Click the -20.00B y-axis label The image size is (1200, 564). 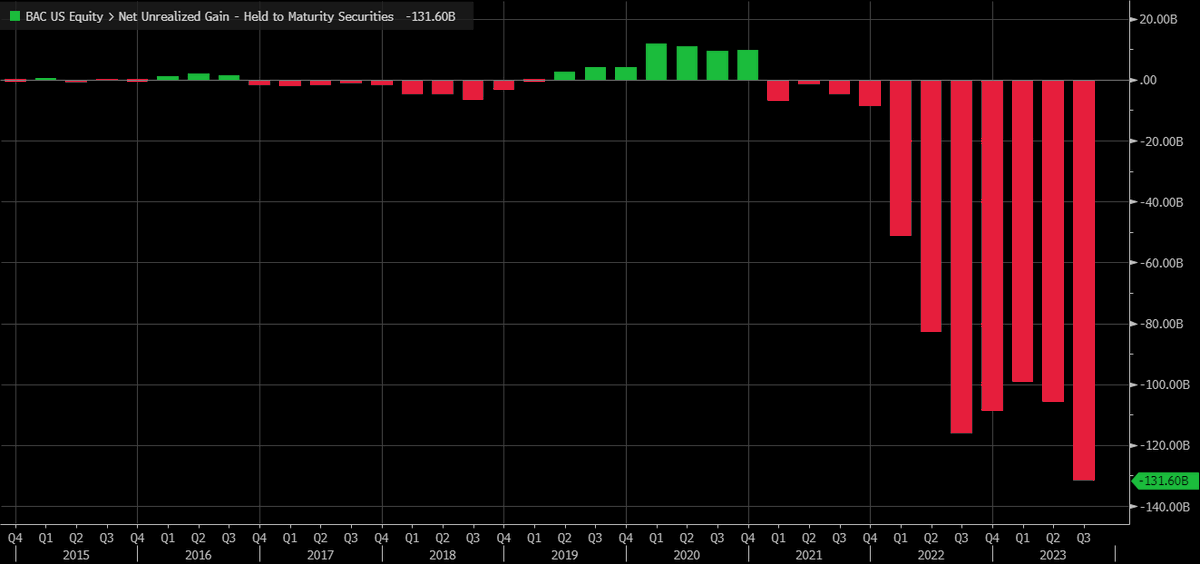[x=1161, y=141]
